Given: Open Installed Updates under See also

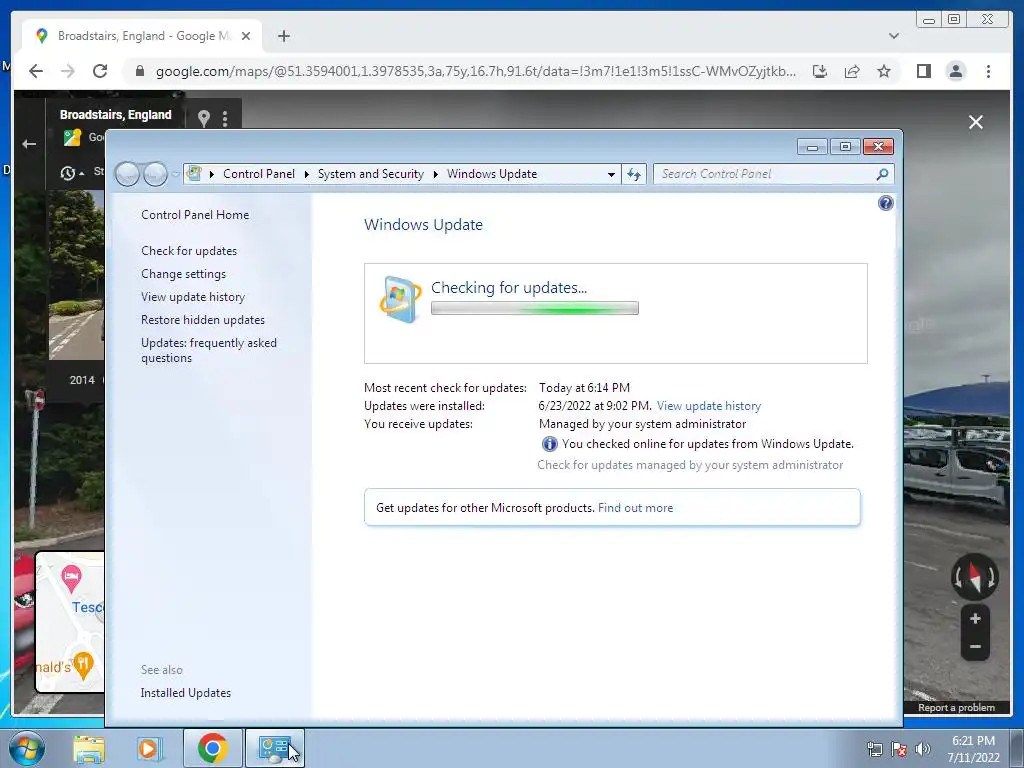Looking at the screenshot, I should [x=185, y=693].
